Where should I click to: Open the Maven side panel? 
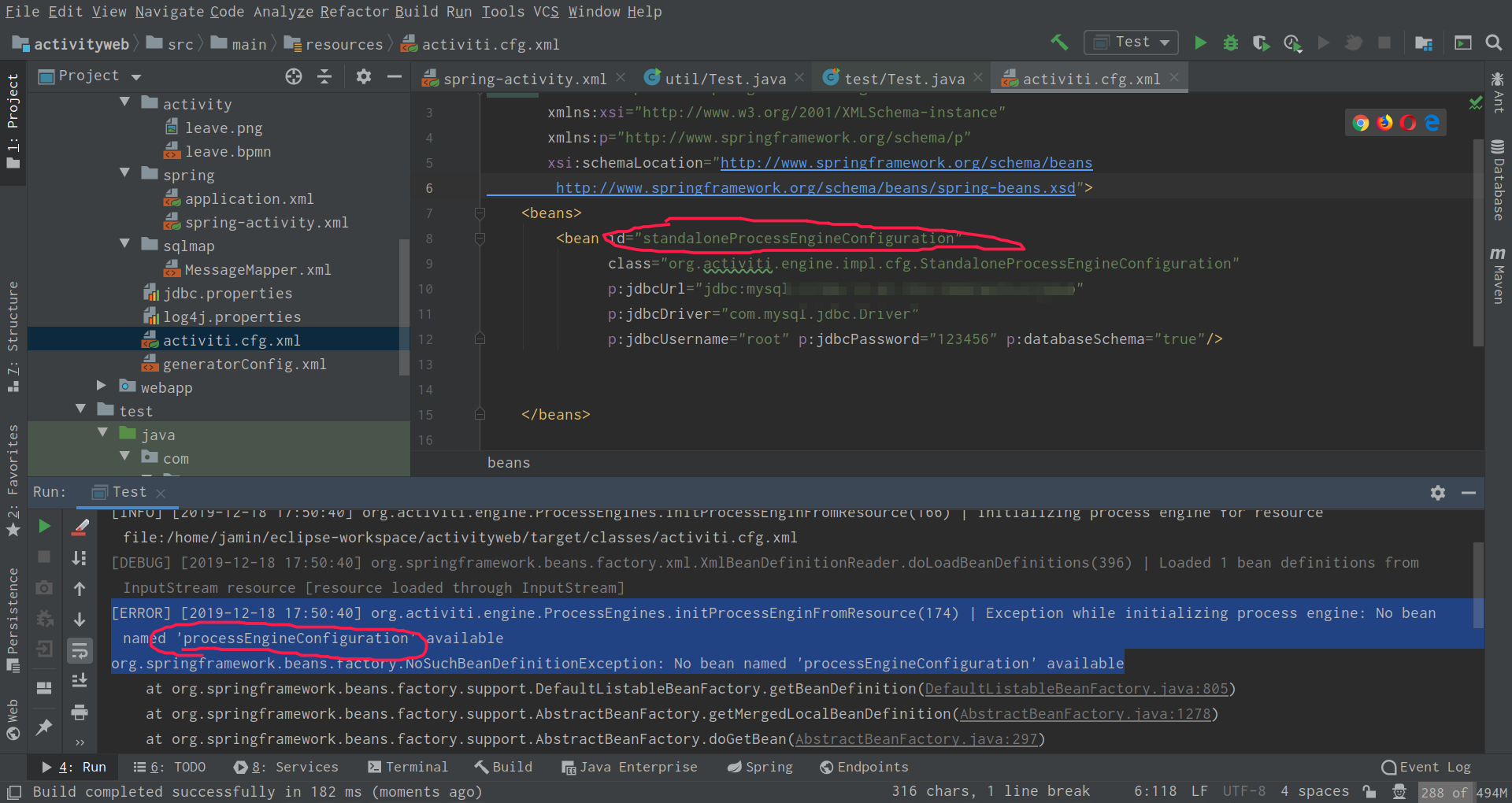click(x=1498, y=276)
